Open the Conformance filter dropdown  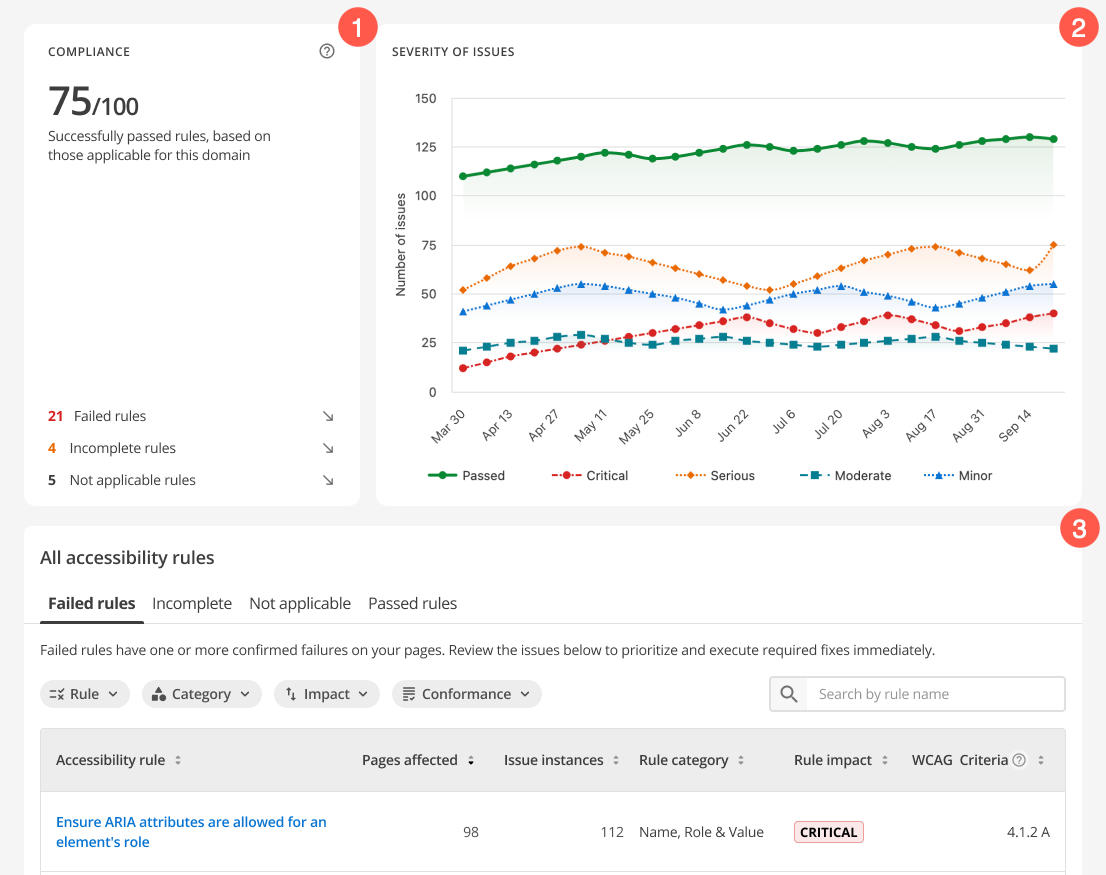click(x=467, y=694)
